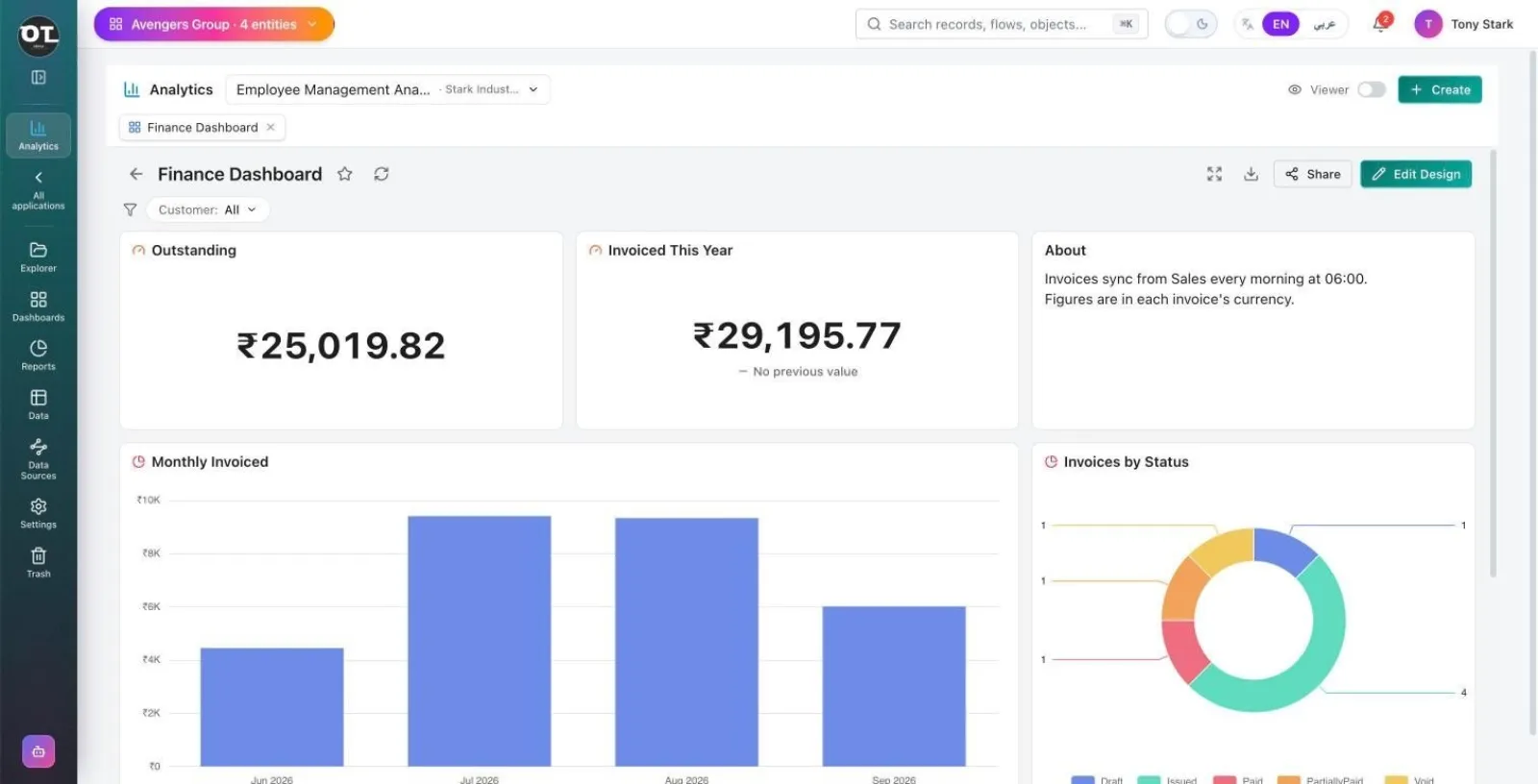Open Dashboards section in sidebar

[x=38, y=306]
